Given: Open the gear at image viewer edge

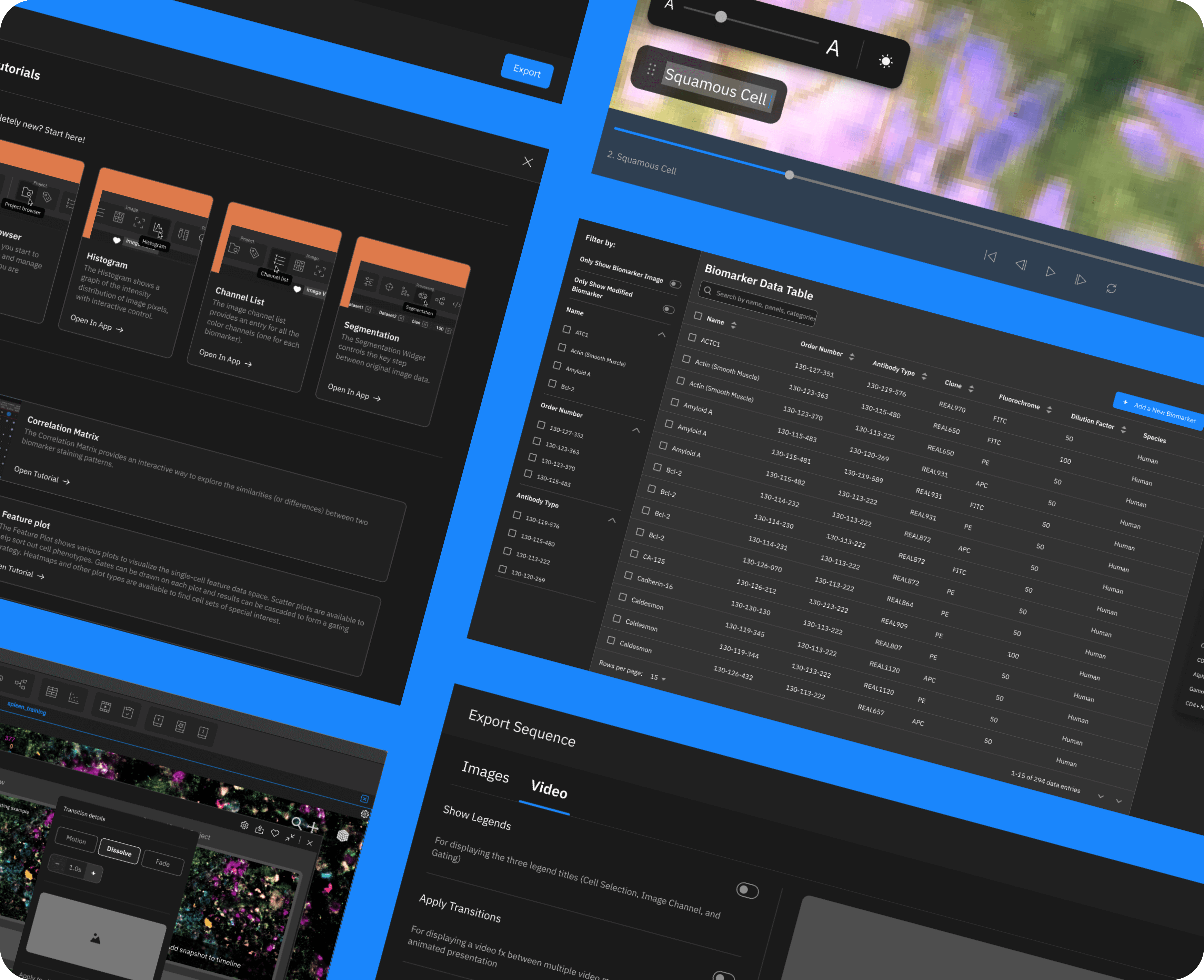Looking at the screenshot, I should coord(365,814).
